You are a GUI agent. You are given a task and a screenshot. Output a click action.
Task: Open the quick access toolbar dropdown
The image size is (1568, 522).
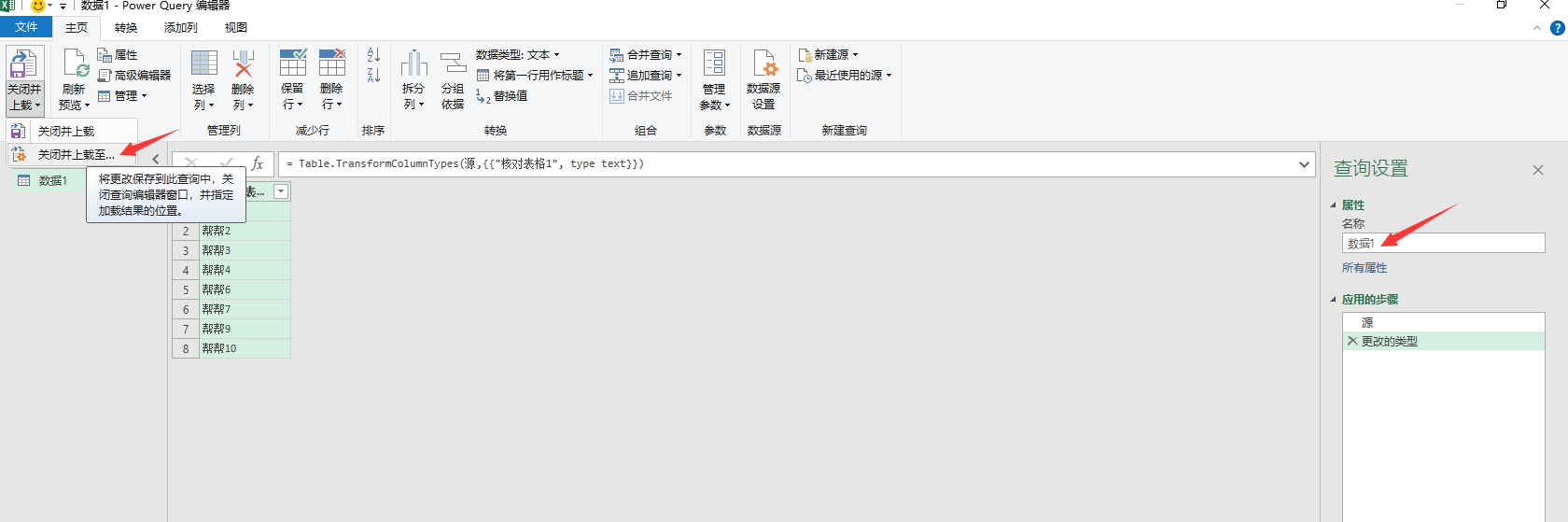point(63,7)
